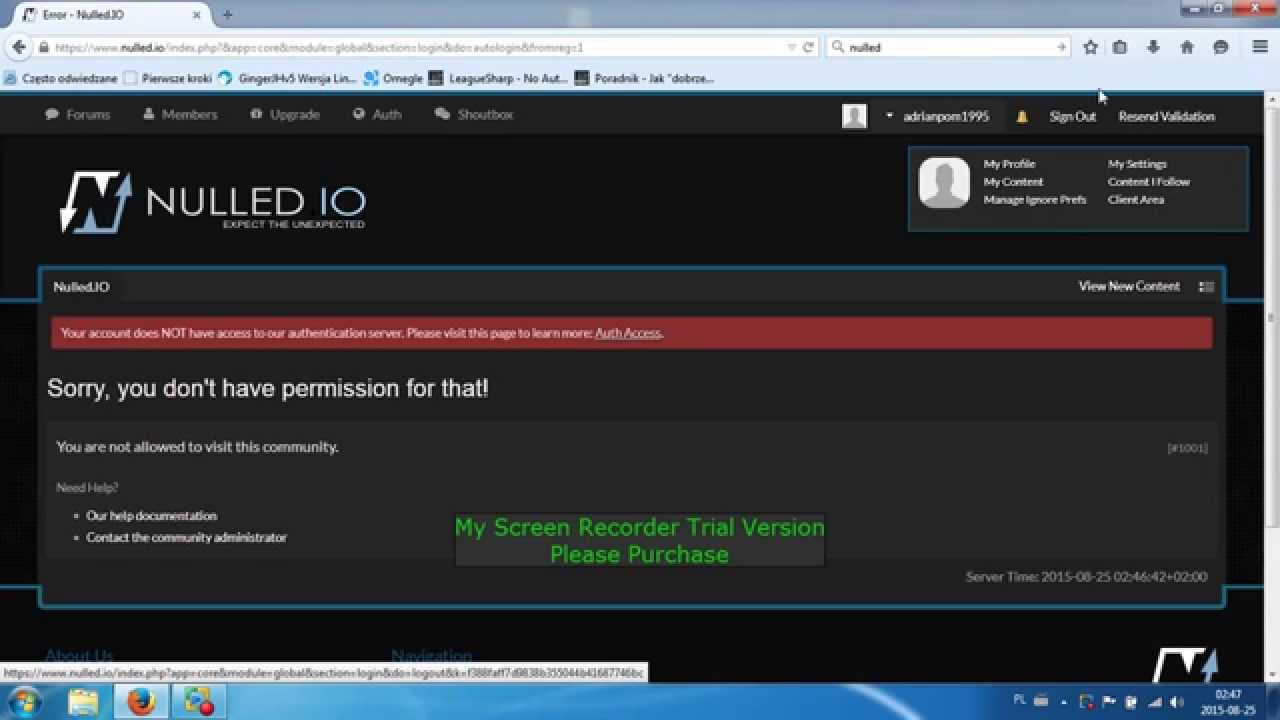Click the browser back arrow button
The height and width of the screenshot is (720, 1280).
(x=18, y=47)
